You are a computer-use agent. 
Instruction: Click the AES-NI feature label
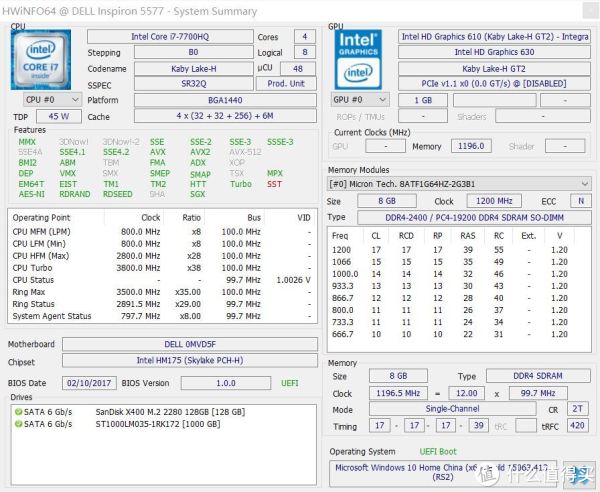click(x=31, y=194)
